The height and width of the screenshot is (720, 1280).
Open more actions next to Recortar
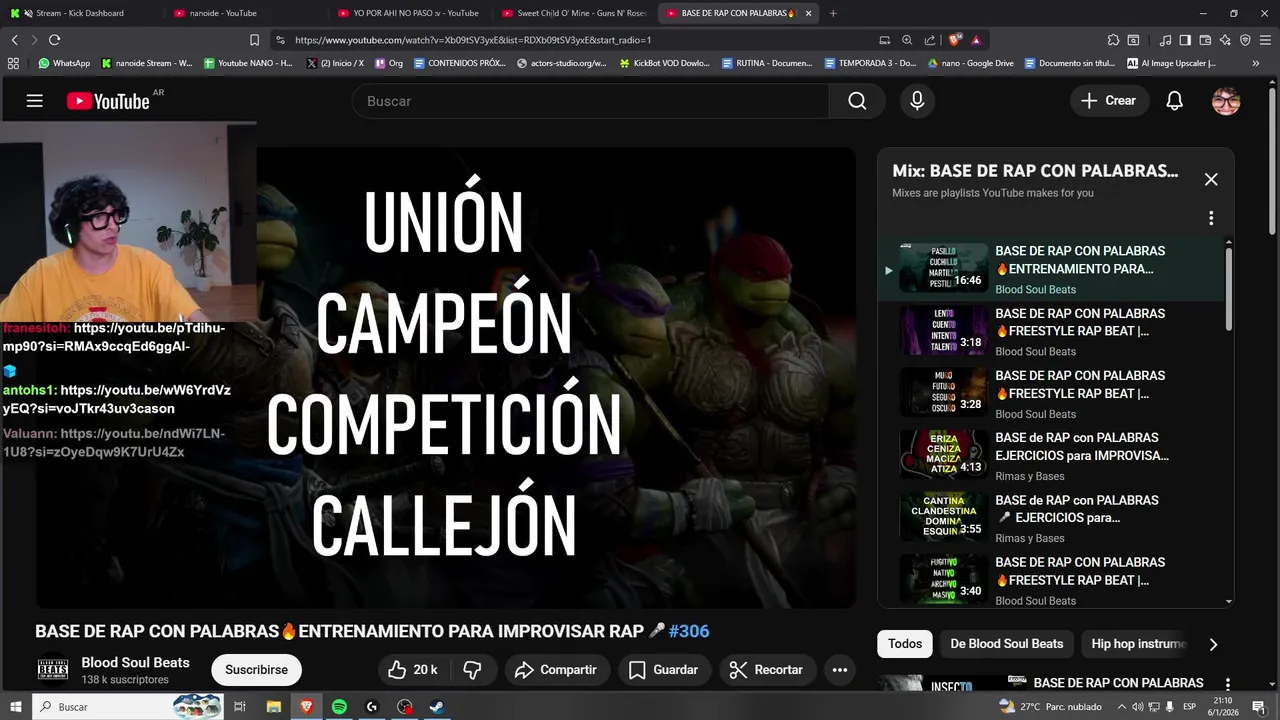tap(840, 670)
